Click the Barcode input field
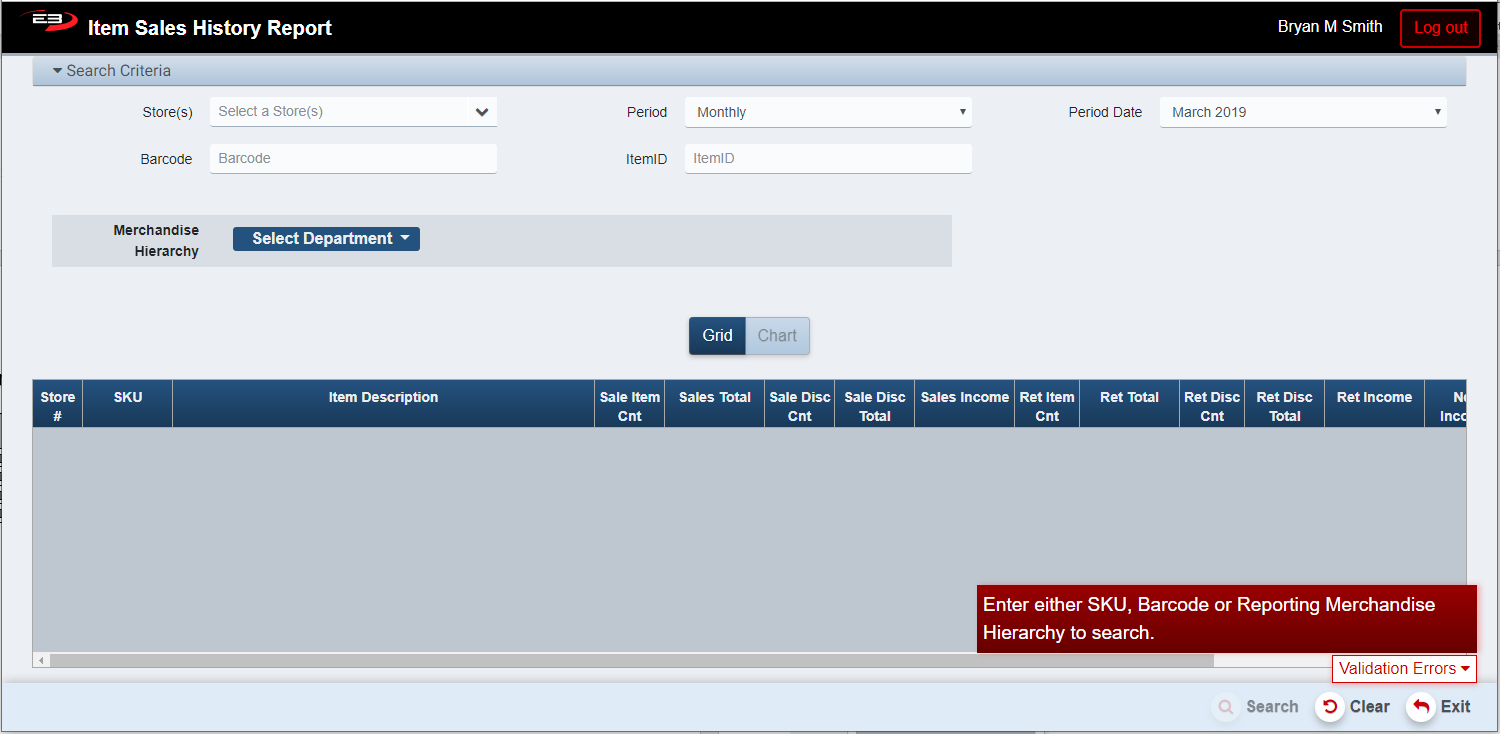1500x734 pixels. click(353, 159)
